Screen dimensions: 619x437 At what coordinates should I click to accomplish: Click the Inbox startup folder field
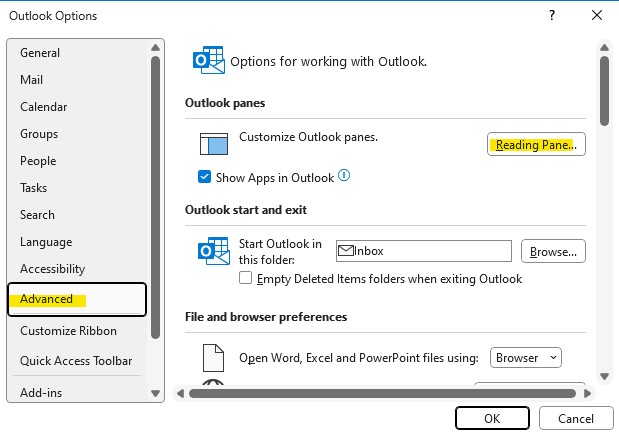424,251
